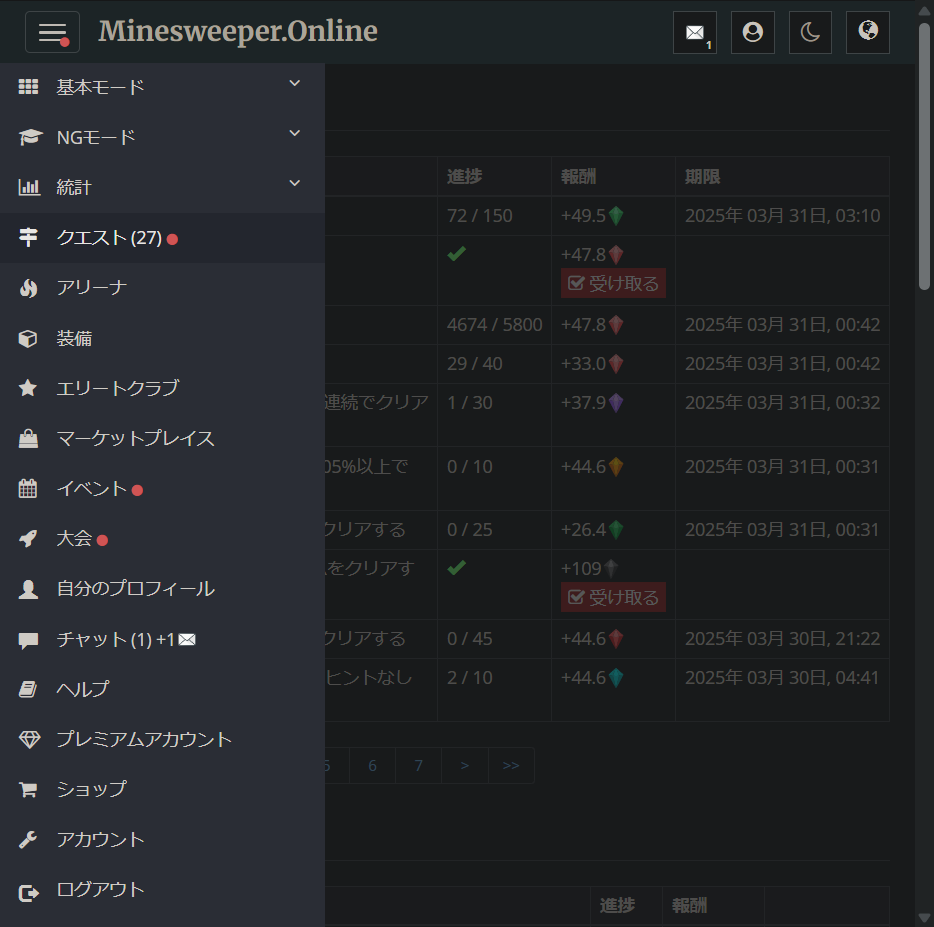This screenshot has height=927, width=934.
Task: Click the アリーナ flame icon
Action: [x=29, y=288]
